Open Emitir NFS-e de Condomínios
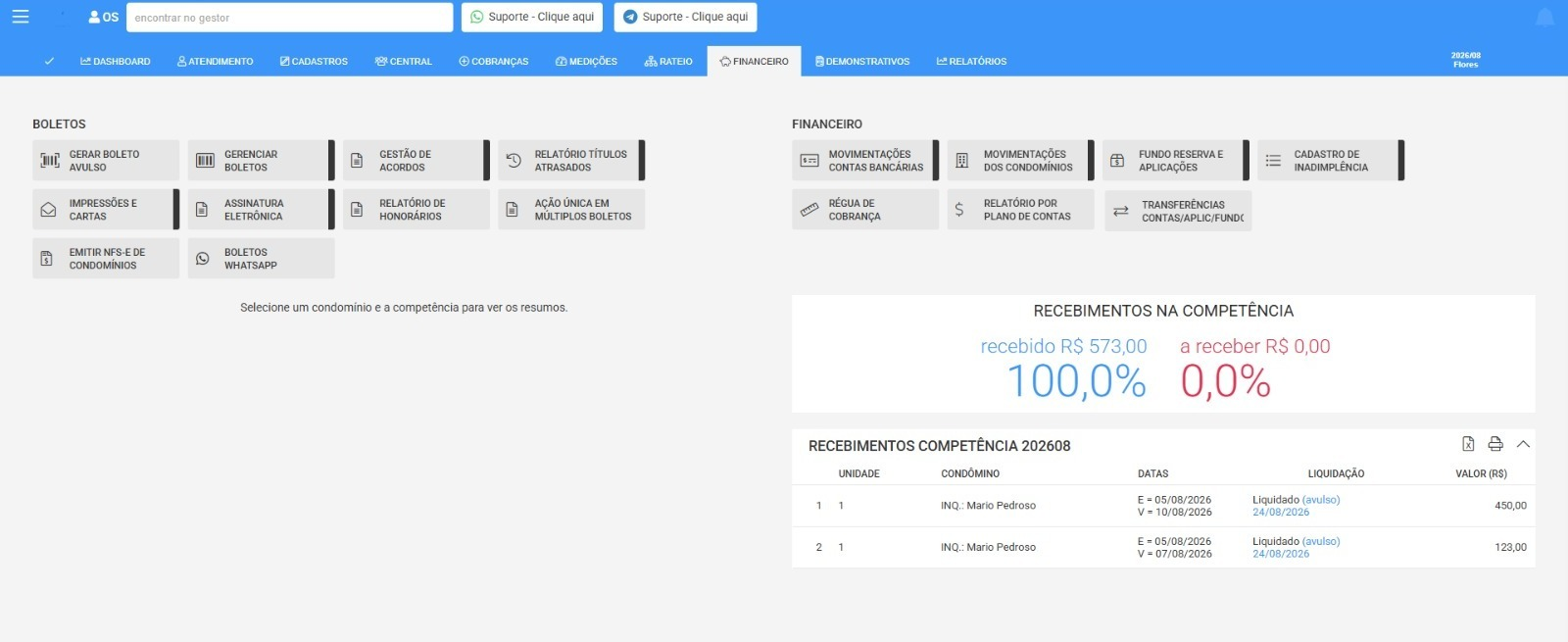 (106, 258)
